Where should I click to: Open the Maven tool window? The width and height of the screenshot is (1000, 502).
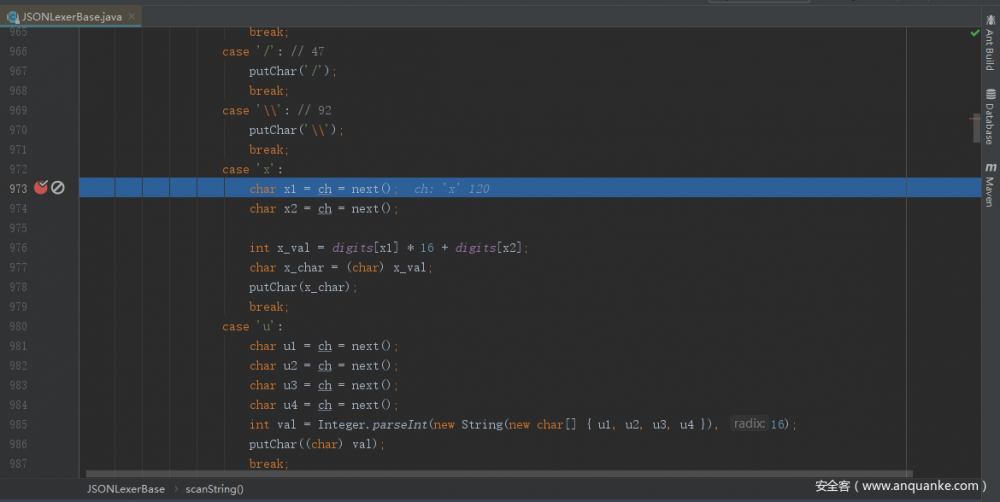tap(990, 184)
